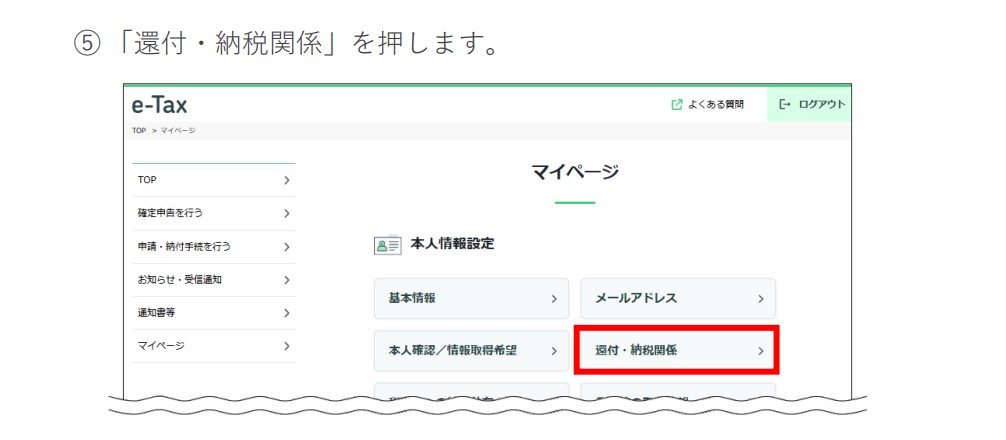Click the logout arrow icon
1006x440 pixels.
point(785,104)
